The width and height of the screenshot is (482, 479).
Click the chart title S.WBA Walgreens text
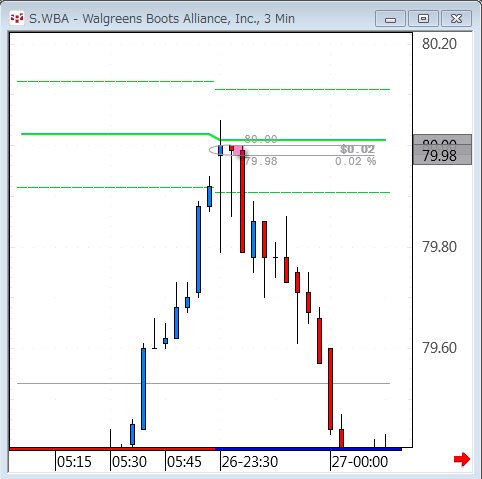(x=162, y=19)
